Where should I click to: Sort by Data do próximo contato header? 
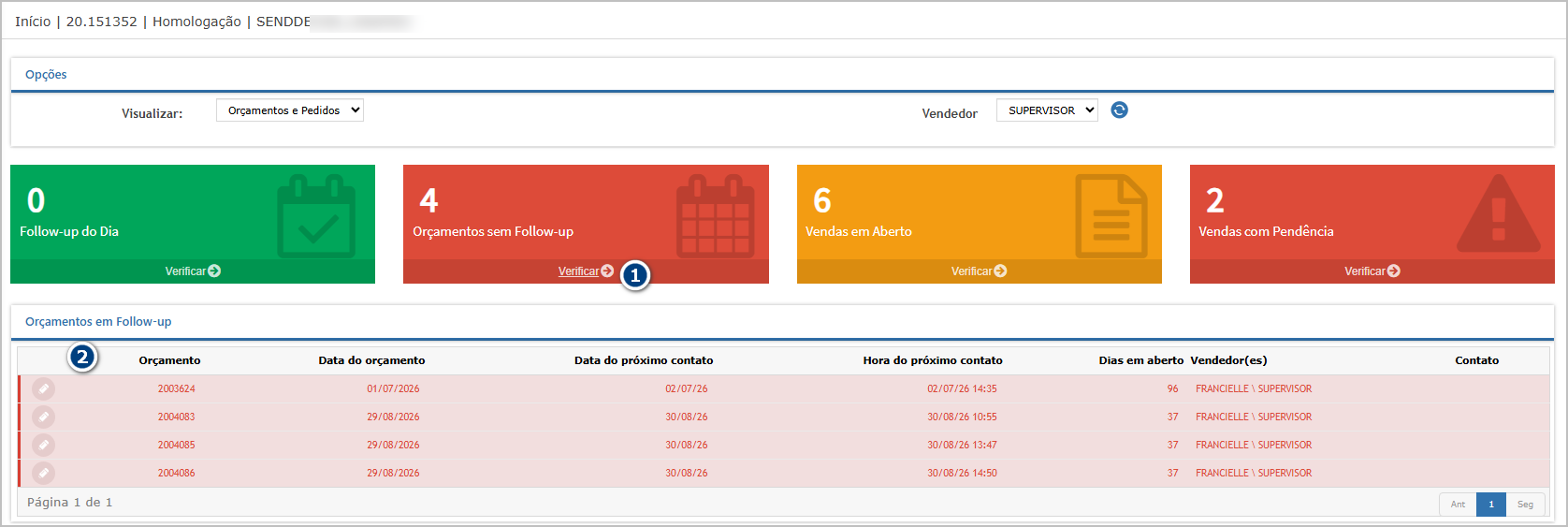644,360
